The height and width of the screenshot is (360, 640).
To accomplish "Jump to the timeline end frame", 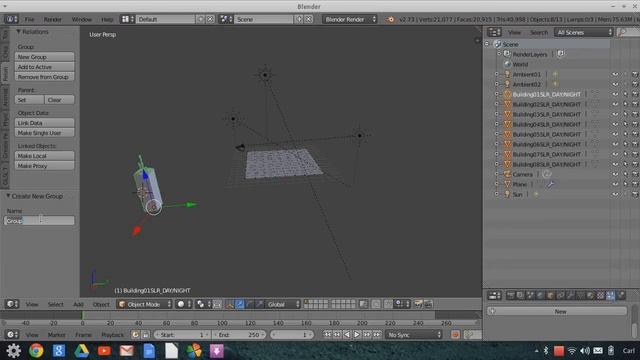I will [377, 335].
